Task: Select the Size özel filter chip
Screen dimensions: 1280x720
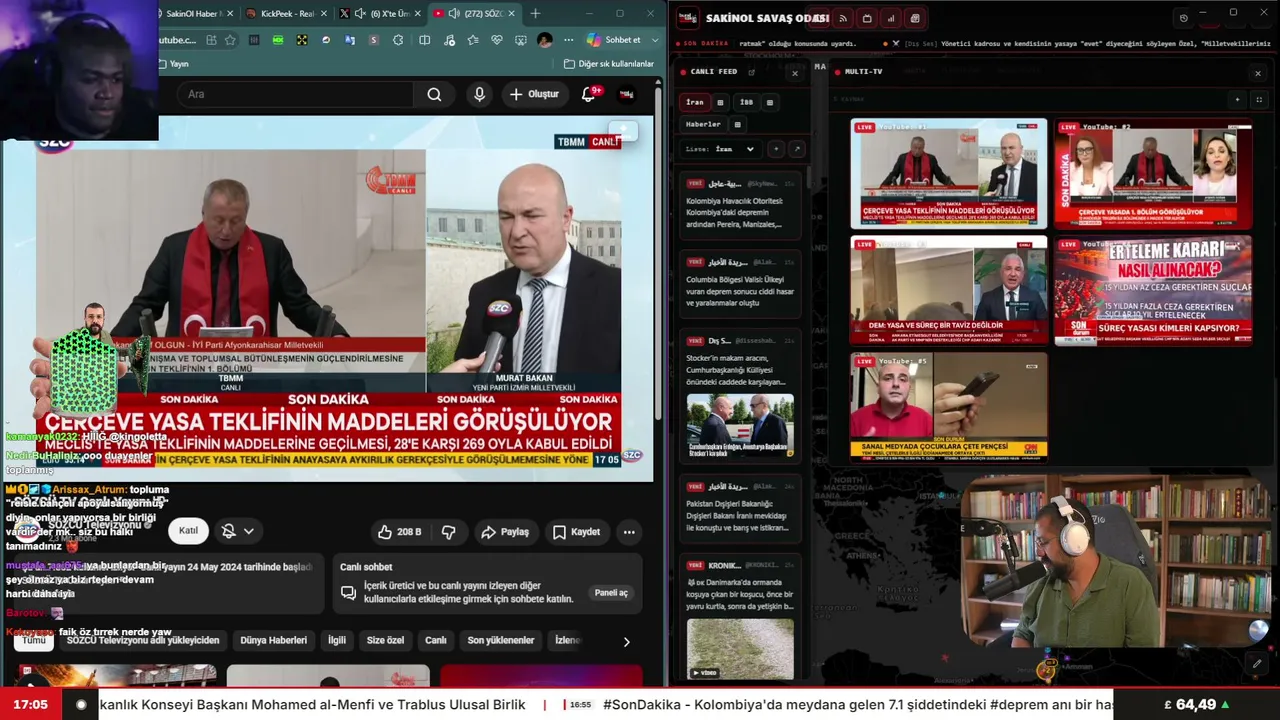Action: tap(385, 640)
